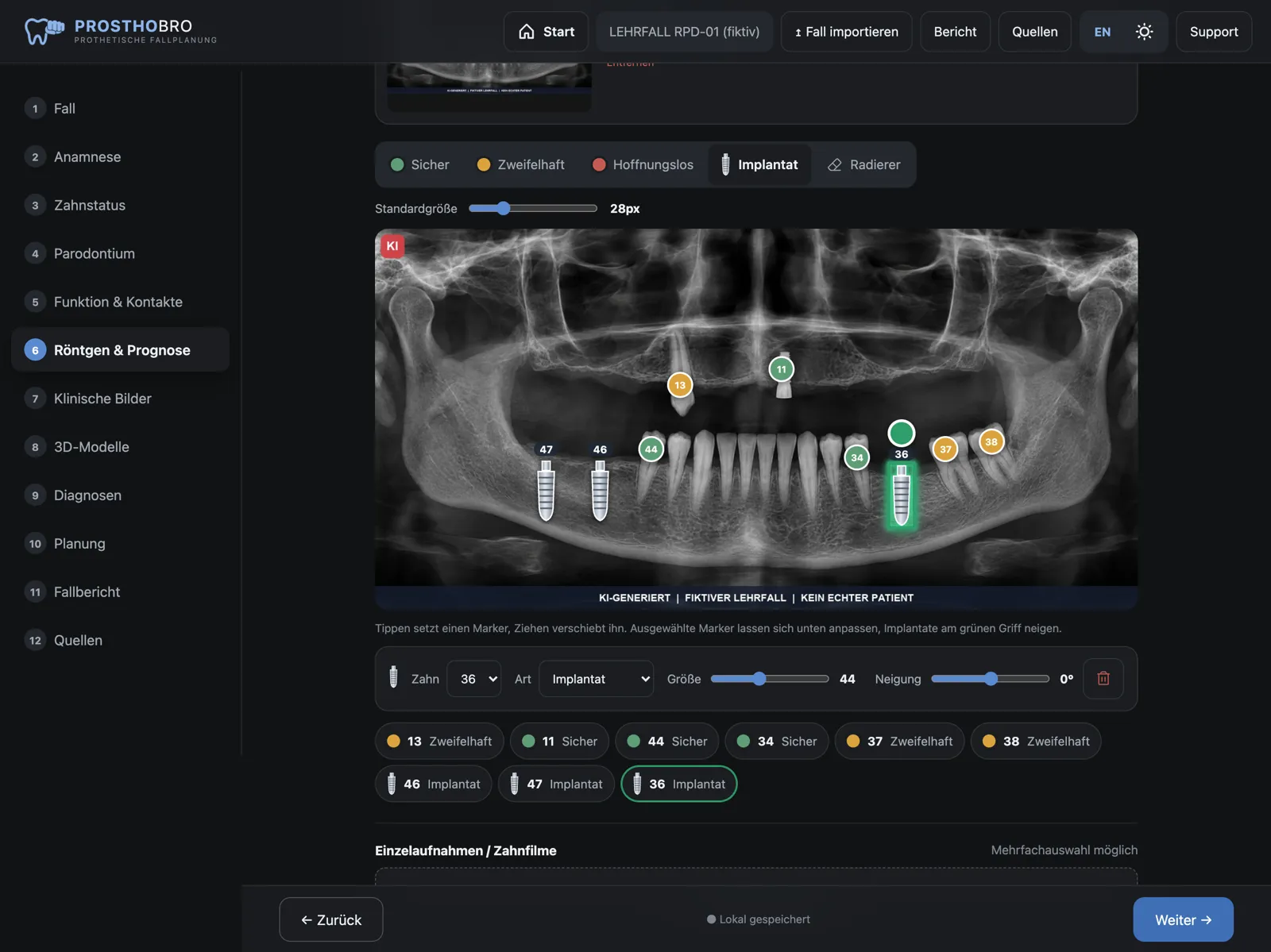Click the implant graphic at tooth 46
Viewport: 1271px width, 952px height.
tap(600, 491)
